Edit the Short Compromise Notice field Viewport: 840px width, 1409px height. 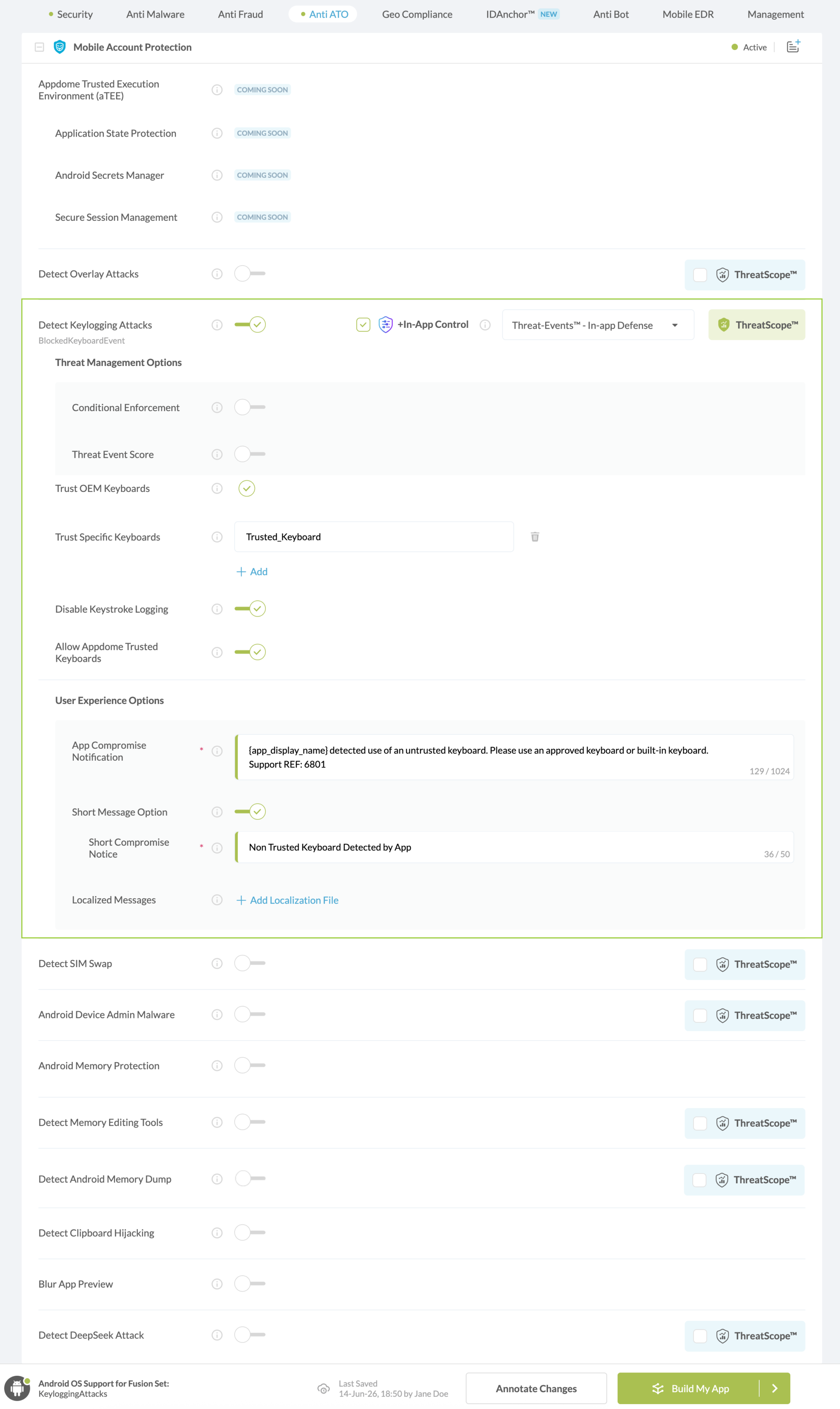514,847
